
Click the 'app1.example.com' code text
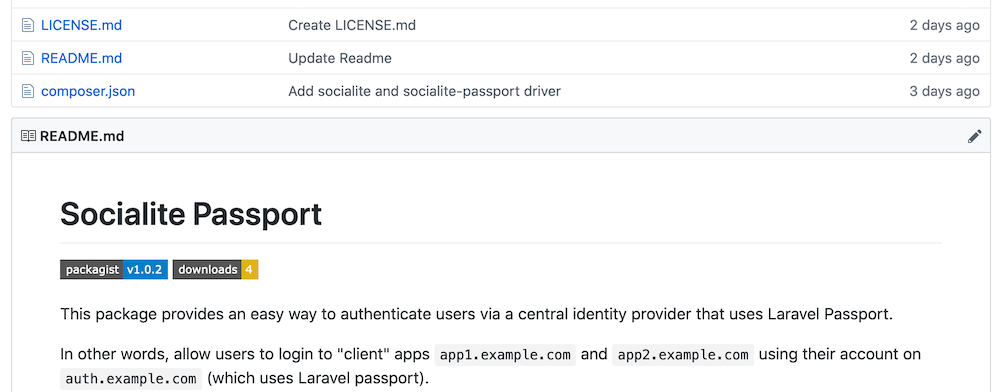point(505,355)
